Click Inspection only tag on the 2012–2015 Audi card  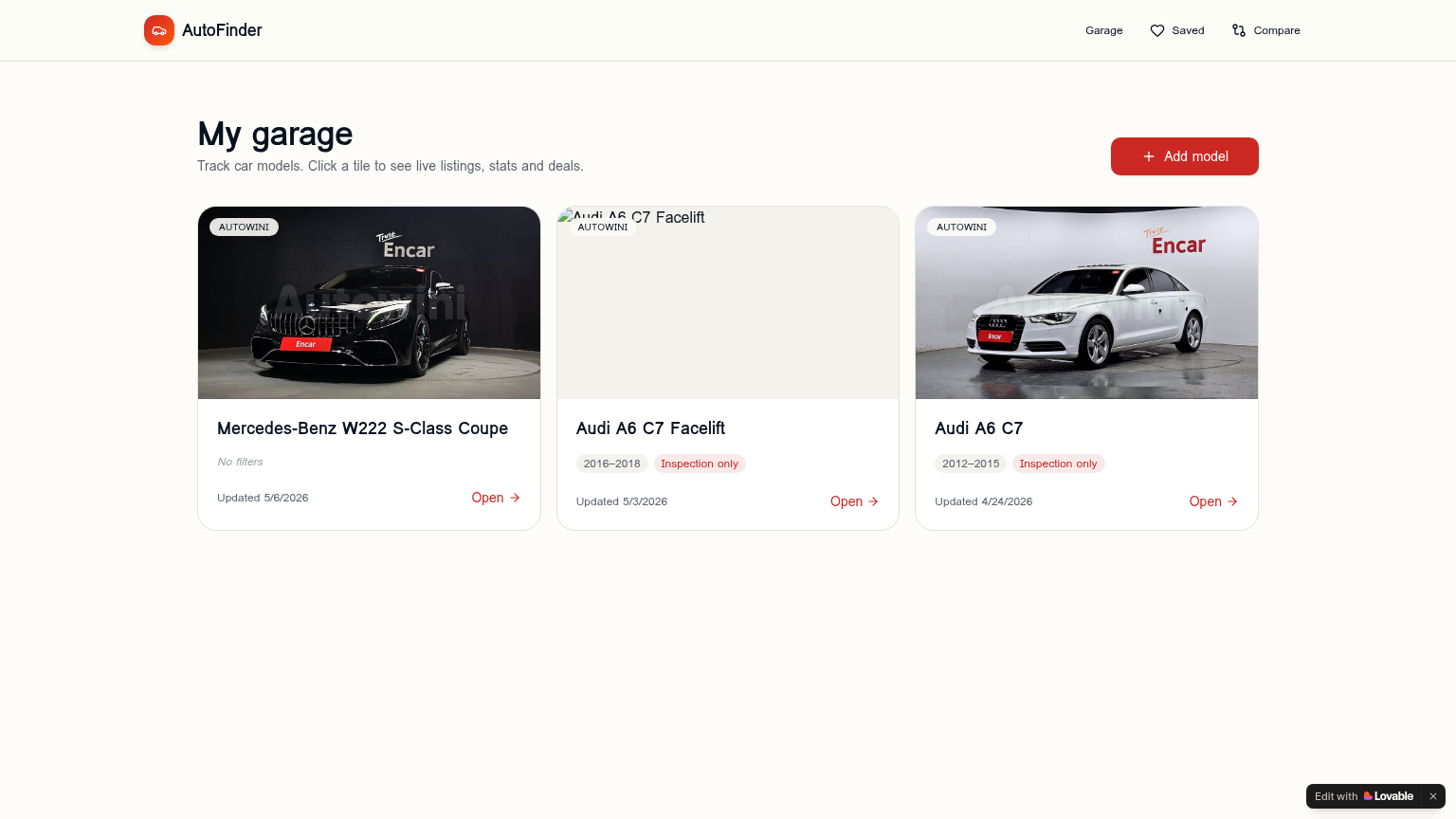[x=1058, y=464]
